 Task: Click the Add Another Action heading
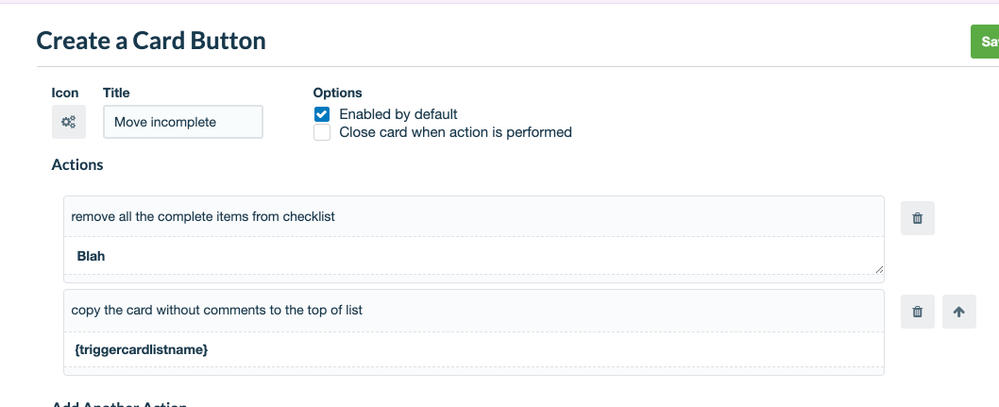point(119,404)
